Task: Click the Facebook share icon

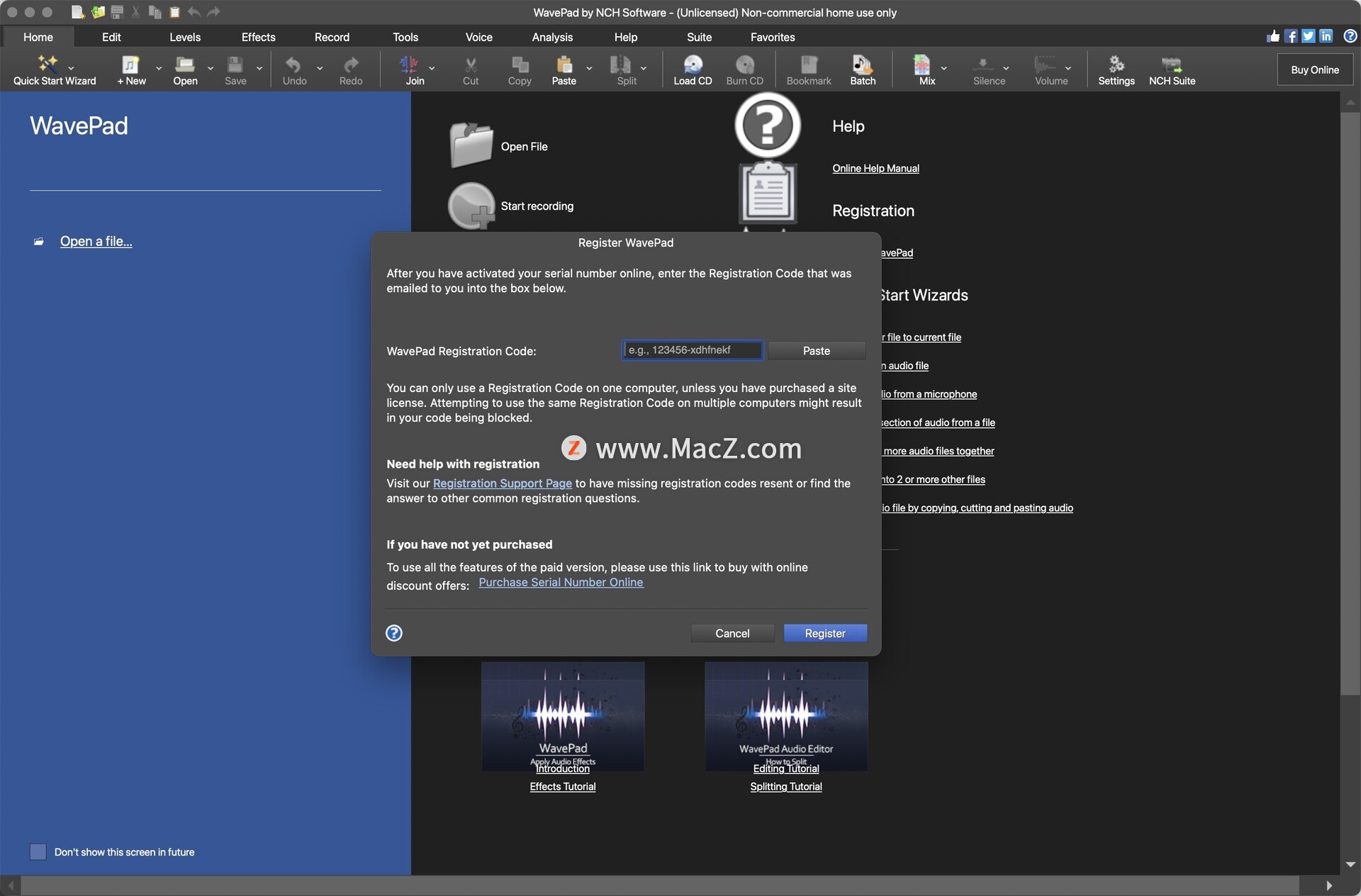Action: click(1291, 36)
